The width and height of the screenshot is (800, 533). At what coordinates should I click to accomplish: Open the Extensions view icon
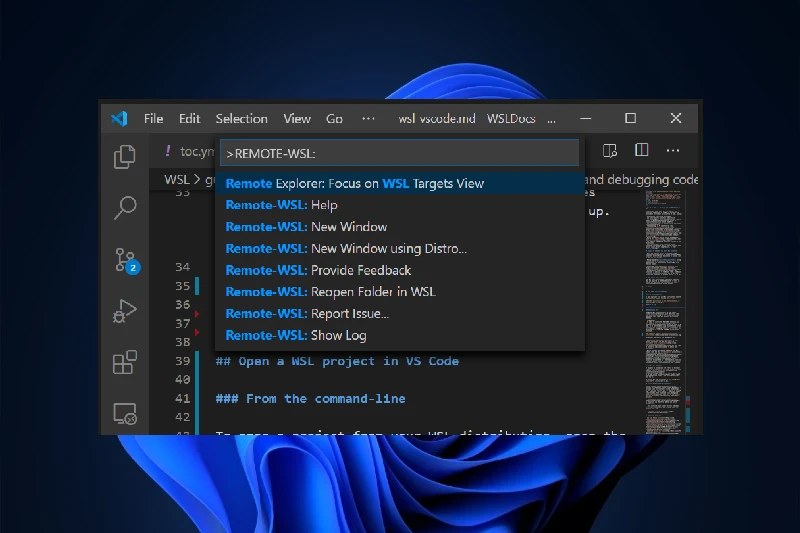point(124,363)
